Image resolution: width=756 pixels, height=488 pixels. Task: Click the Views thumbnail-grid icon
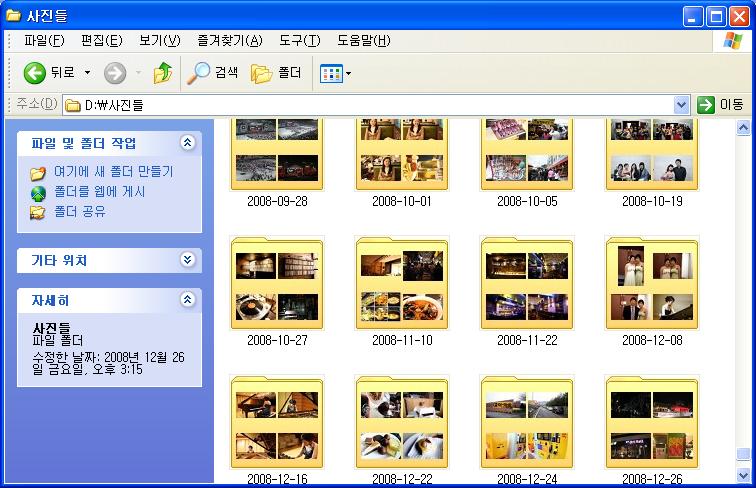pos(331,74)
